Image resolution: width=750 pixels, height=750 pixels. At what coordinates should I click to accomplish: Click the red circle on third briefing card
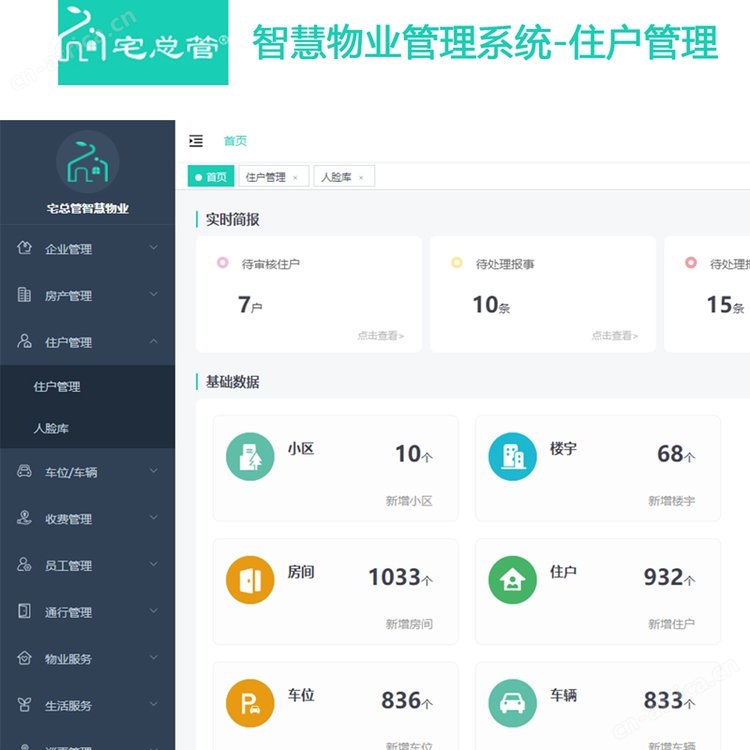(x=691, y=263)
